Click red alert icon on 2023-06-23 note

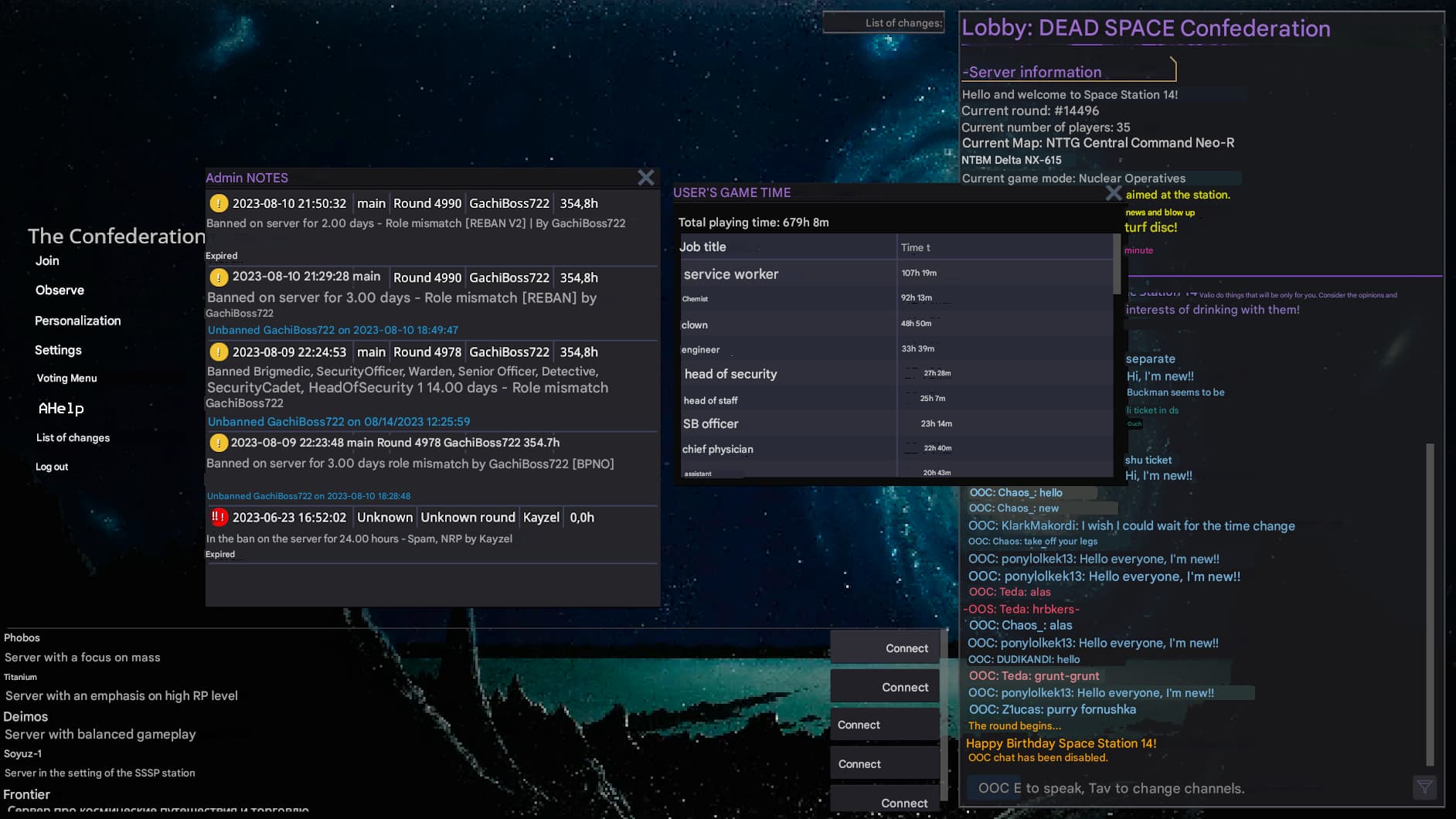point(219,517)
